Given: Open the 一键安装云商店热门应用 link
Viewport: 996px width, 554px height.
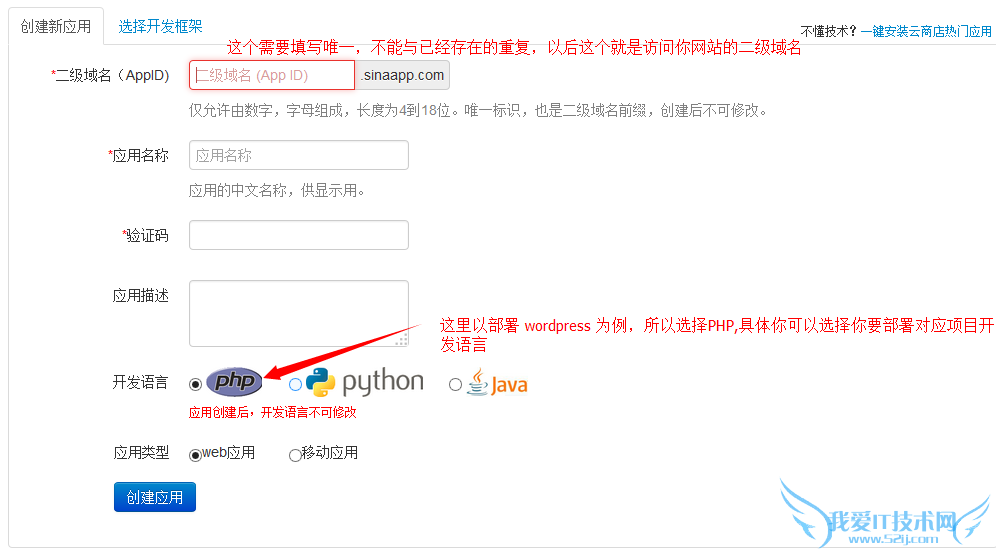Looking at the screenshot, I should pyautogui.click(x=926, y=31).
